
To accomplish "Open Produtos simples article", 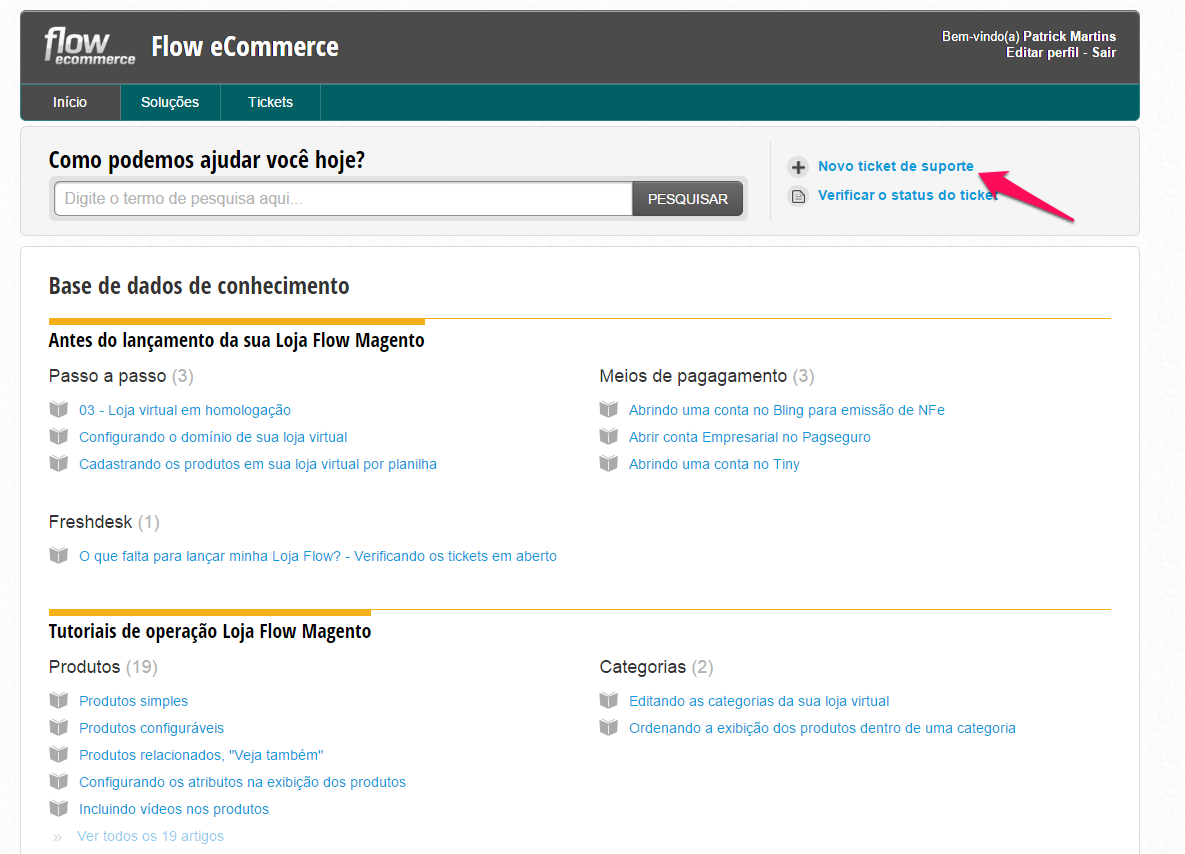I will (134, 701).
